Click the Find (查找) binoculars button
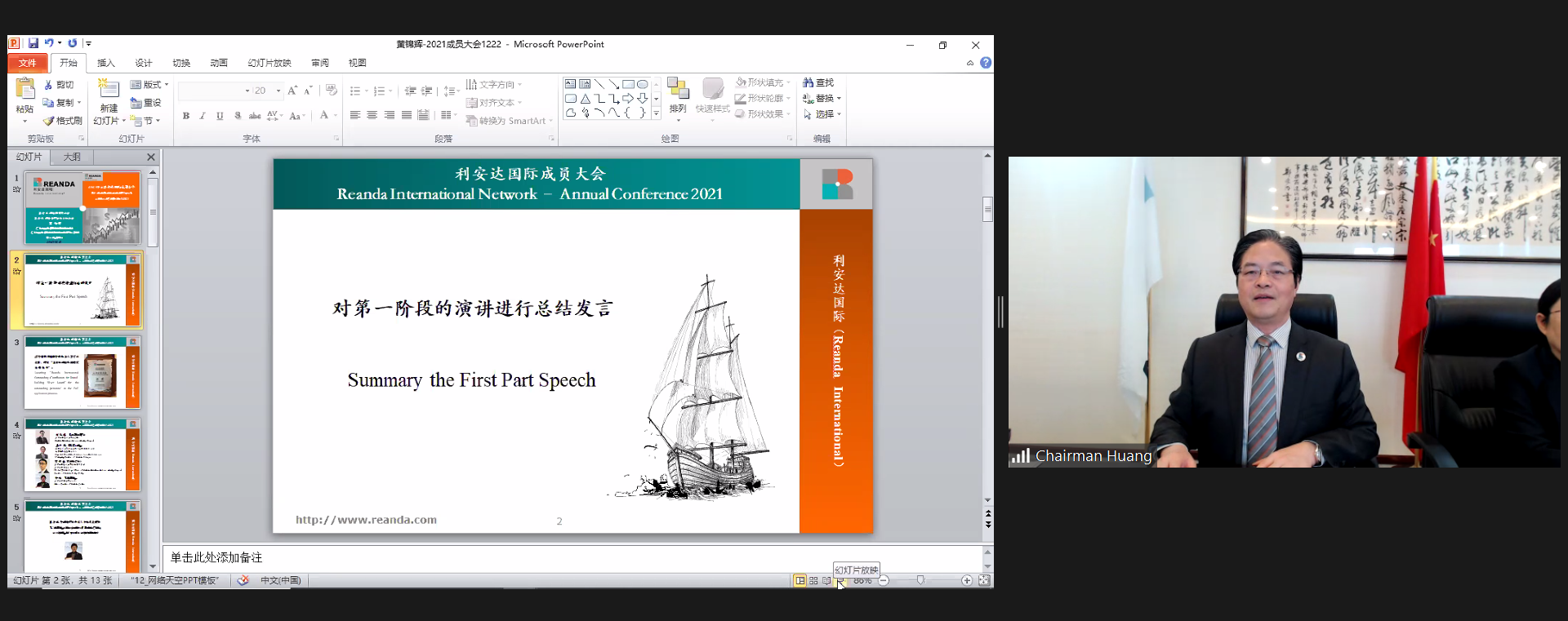 point(818,82)
